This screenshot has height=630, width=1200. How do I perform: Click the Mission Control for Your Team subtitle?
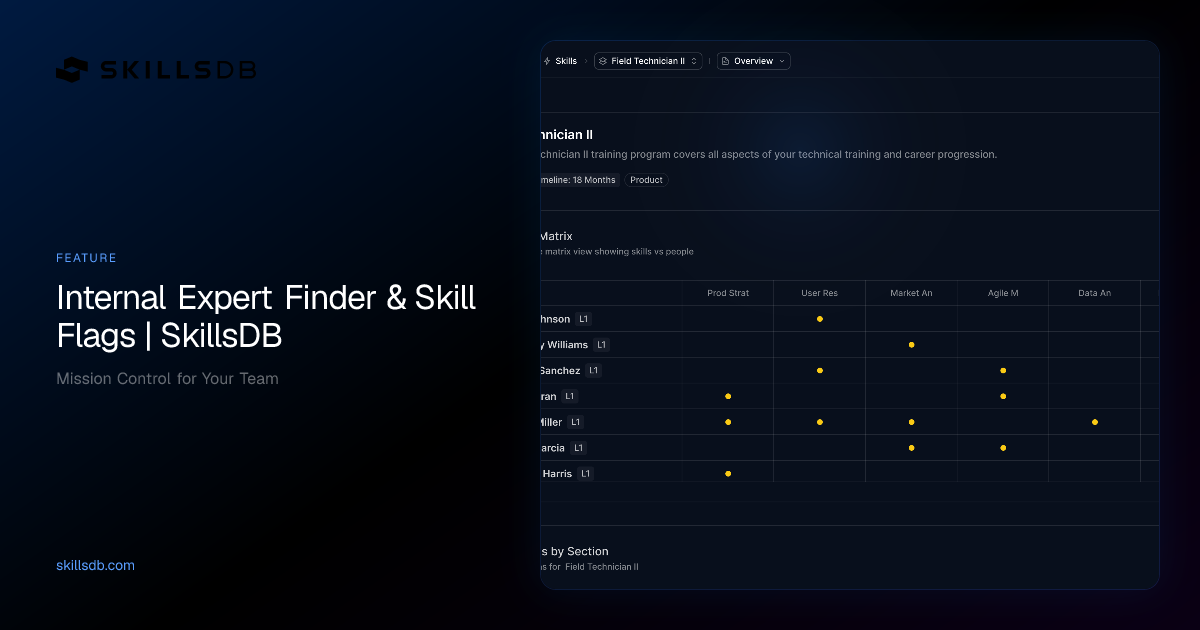tap(167, 379)
